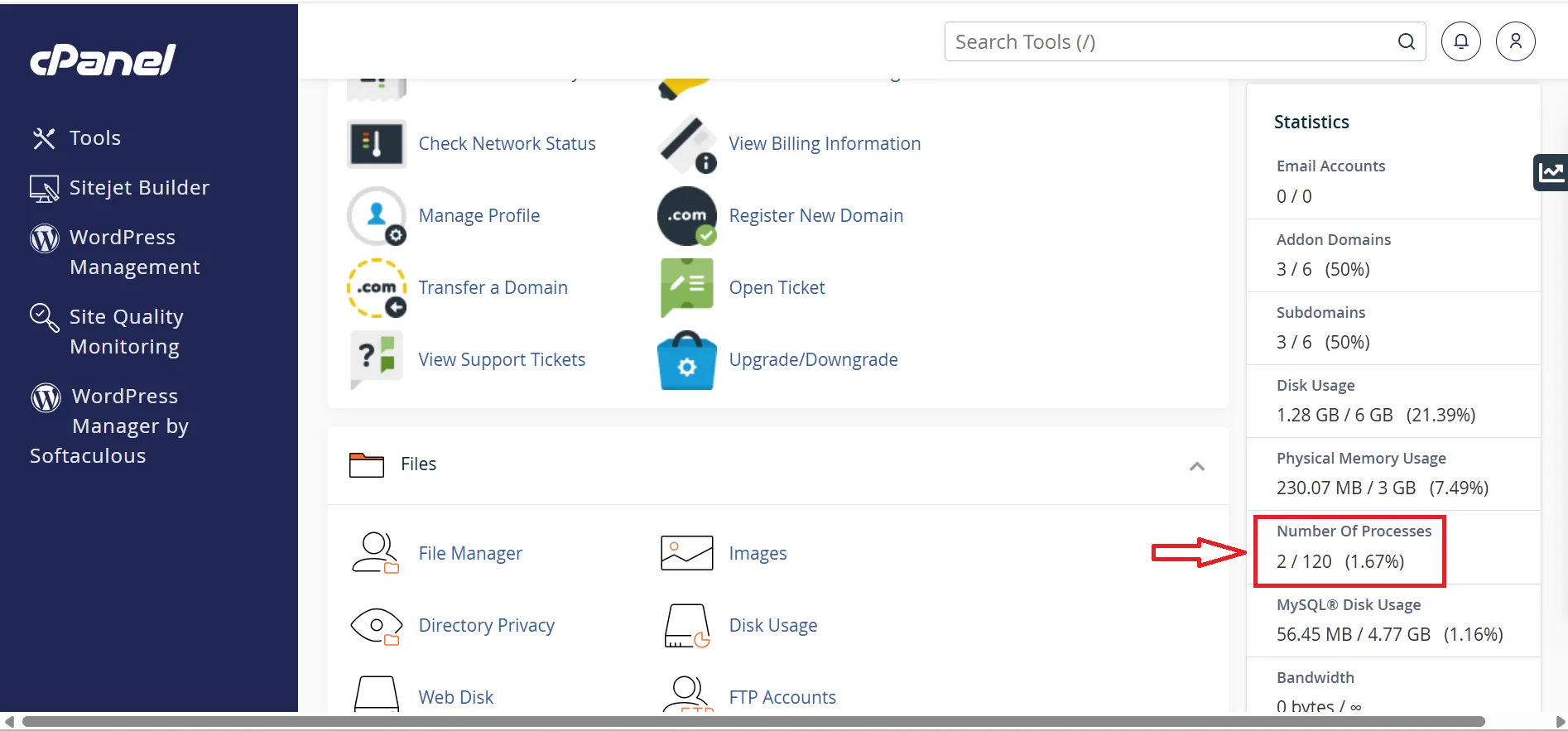Click the search magnifier icon

[x=1406, y=41]
